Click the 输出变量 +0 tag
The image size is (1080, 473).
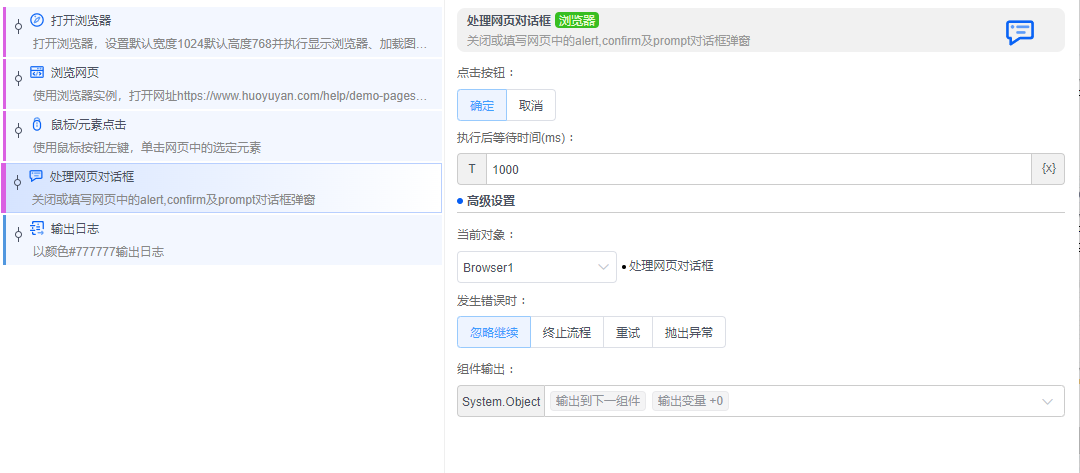690,401
